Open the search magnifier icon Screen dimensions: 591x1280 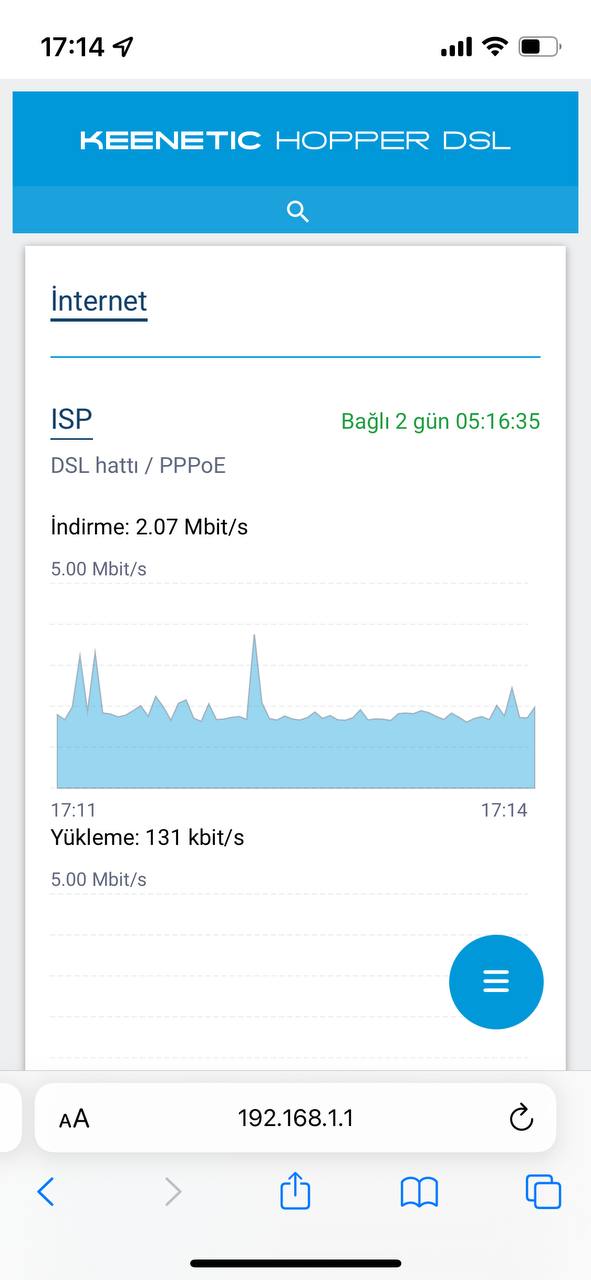point(297,211)
